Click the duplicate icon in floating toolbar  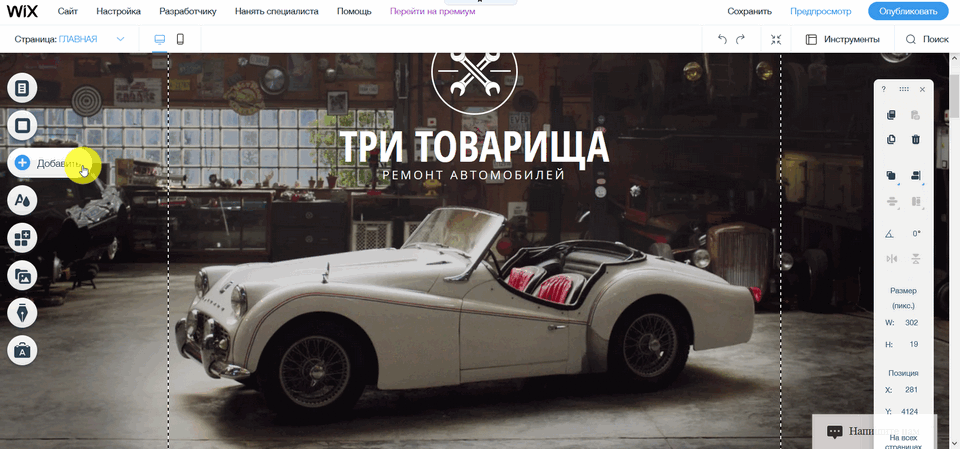[x=891, y=139]
